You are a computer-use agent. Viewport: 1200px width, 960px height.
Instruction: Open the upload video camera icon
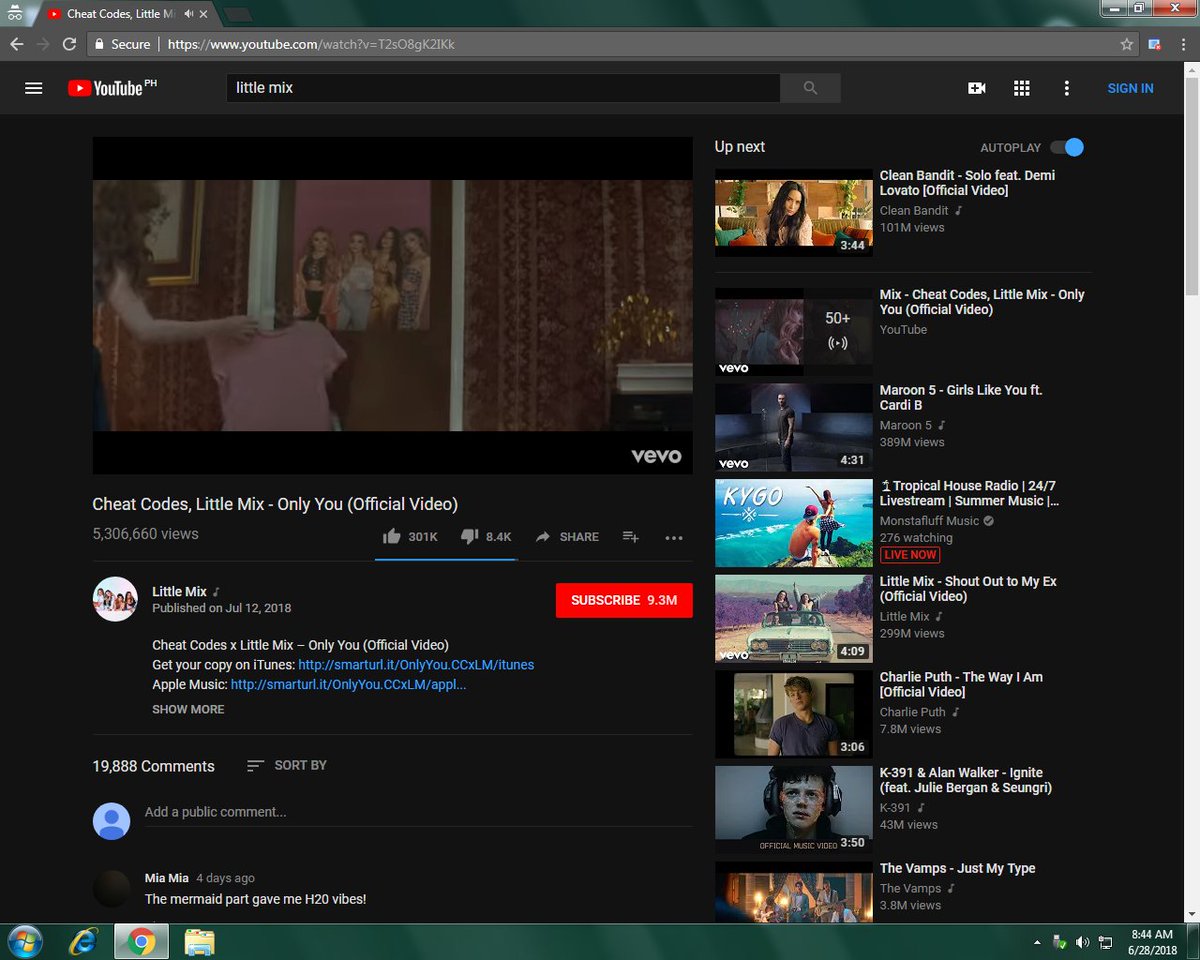click(x=977, y=88)
